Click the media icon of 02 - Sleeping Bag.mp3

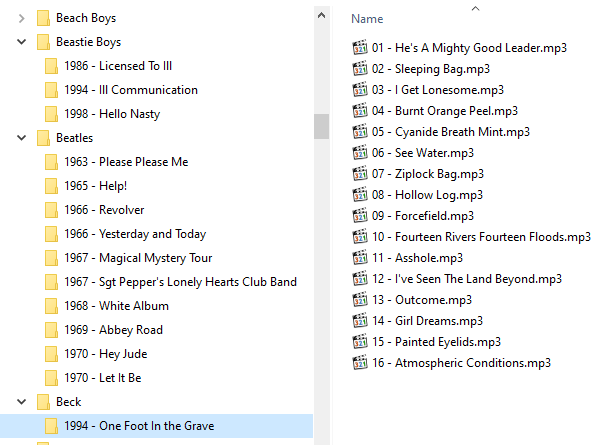tap(360, 69)
